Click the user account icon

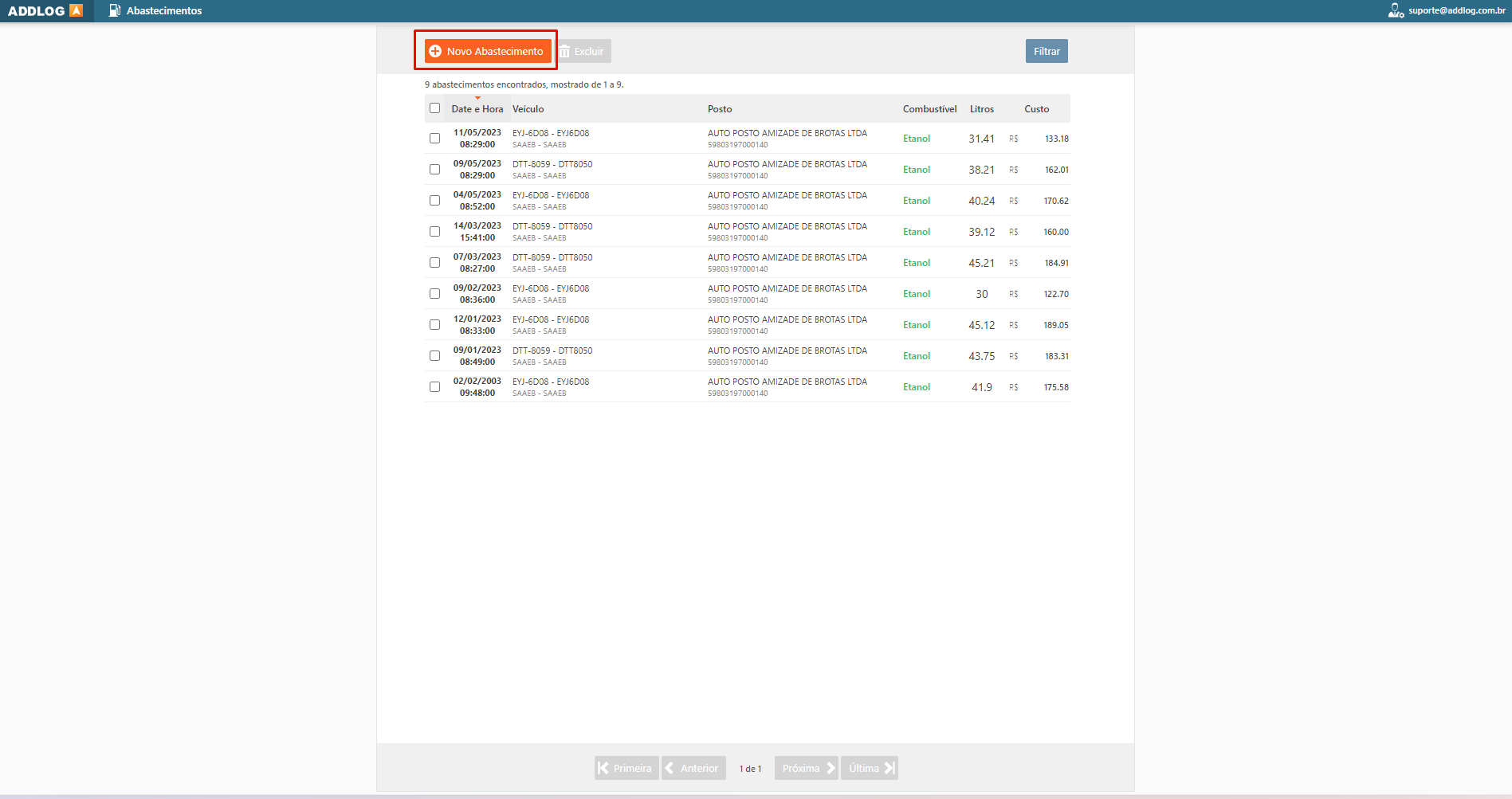1396,10
